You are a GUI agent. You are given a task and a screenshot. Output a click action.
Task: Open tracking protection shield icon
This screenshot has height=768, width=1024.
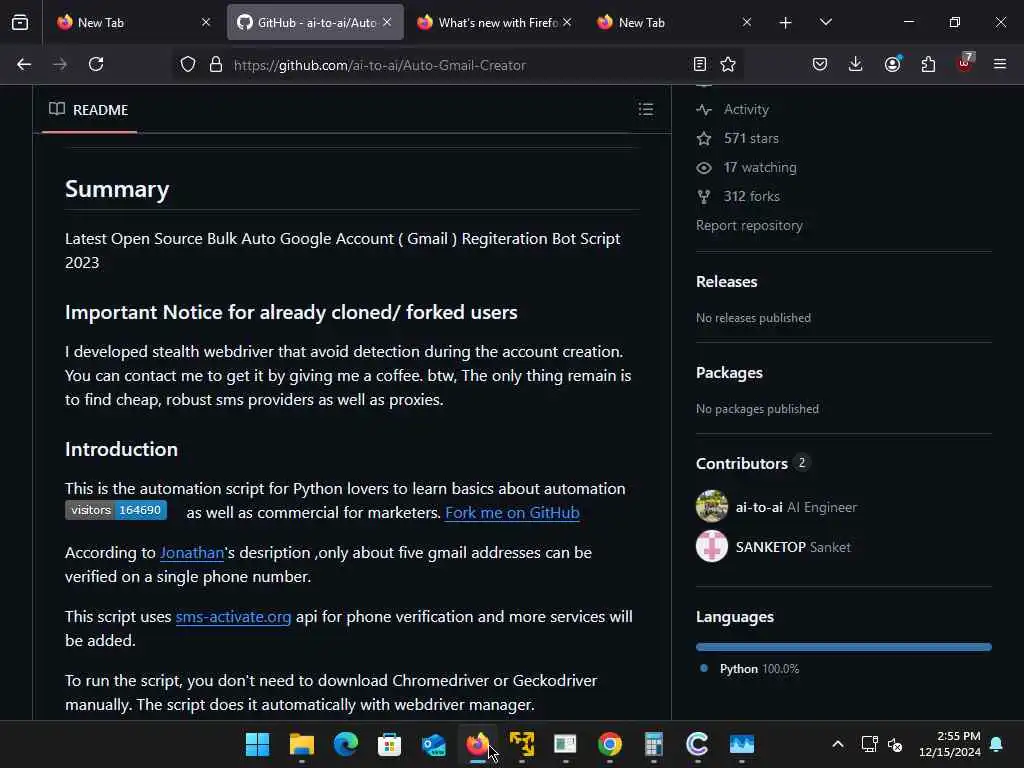(x=188, y=64)
